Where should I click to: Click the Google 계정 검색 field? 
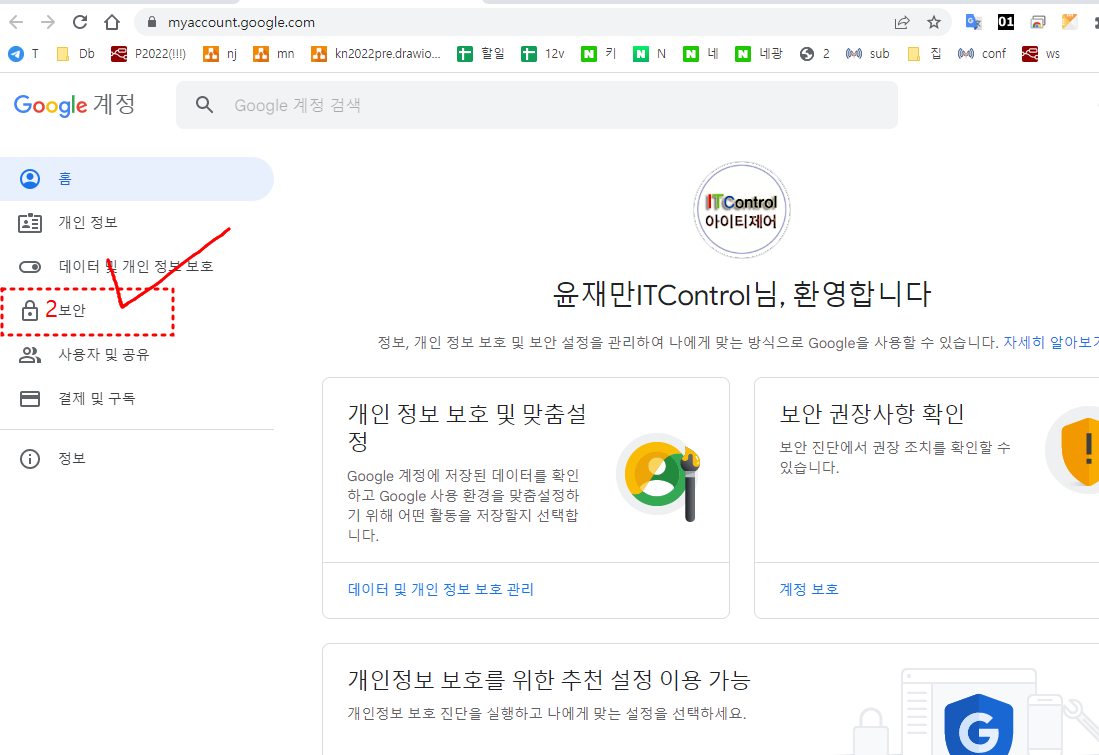[537, 105]
